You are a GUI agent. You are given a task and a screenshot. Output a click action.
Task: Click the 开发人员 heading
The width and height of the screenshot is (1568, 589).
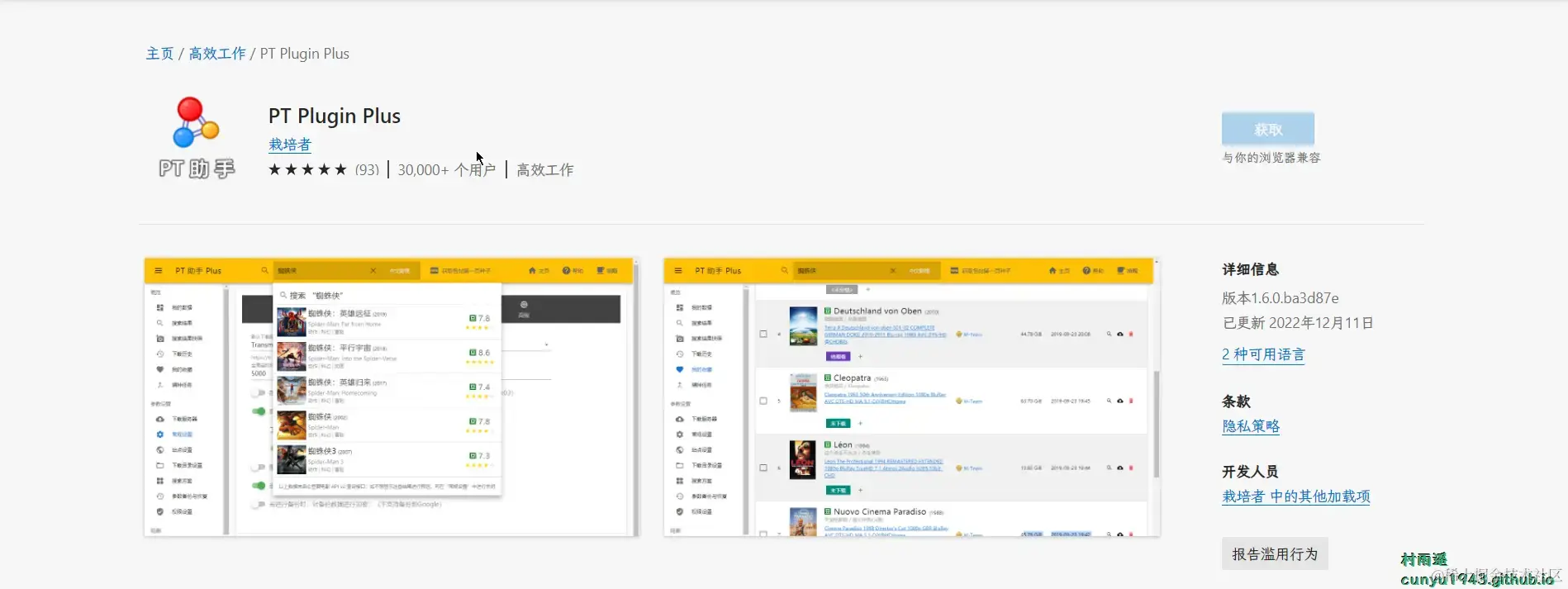tap(1251, 472)
